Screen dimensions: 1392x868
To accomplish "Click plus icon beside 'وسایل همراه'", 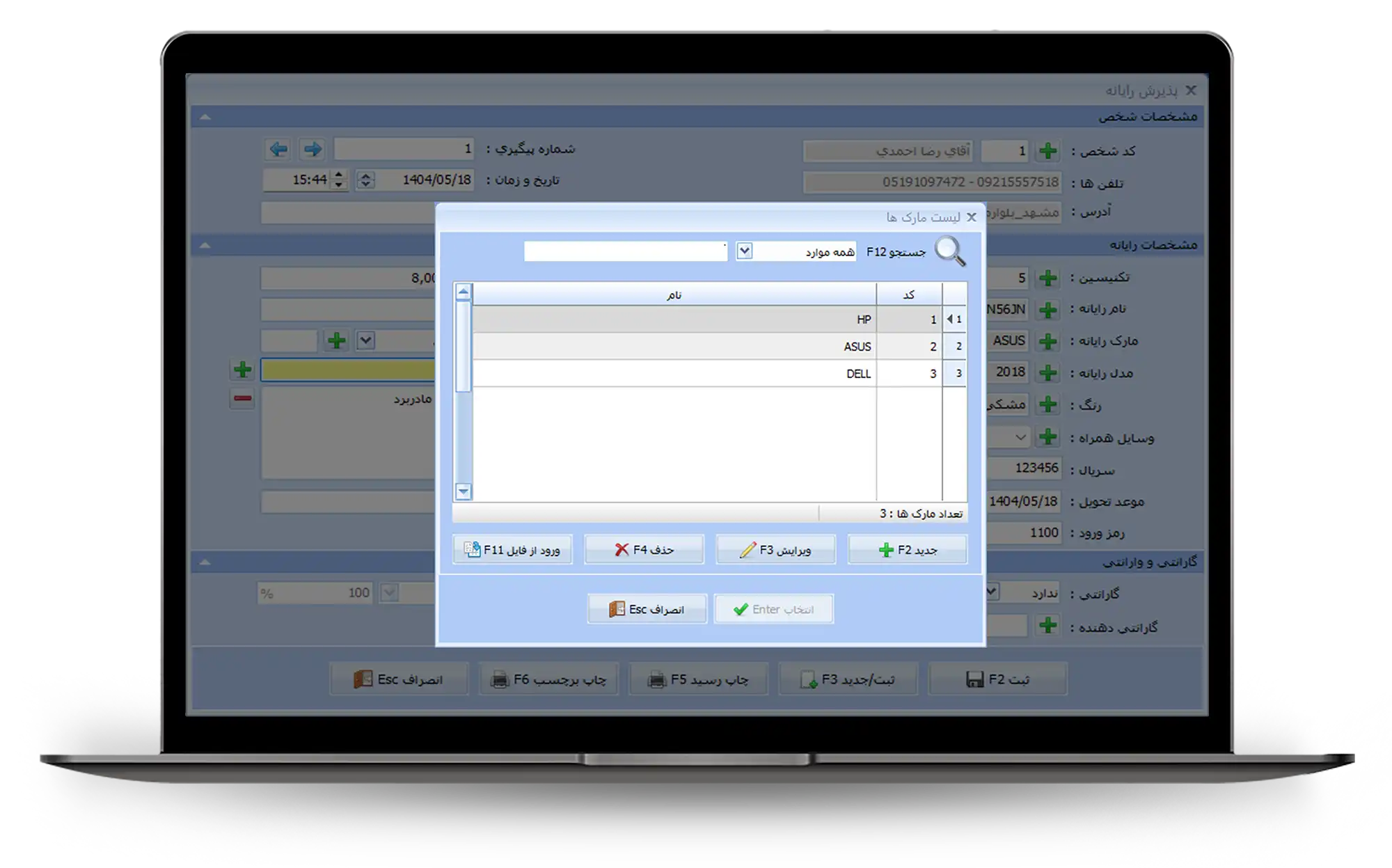I will [x=1047, y=437].
